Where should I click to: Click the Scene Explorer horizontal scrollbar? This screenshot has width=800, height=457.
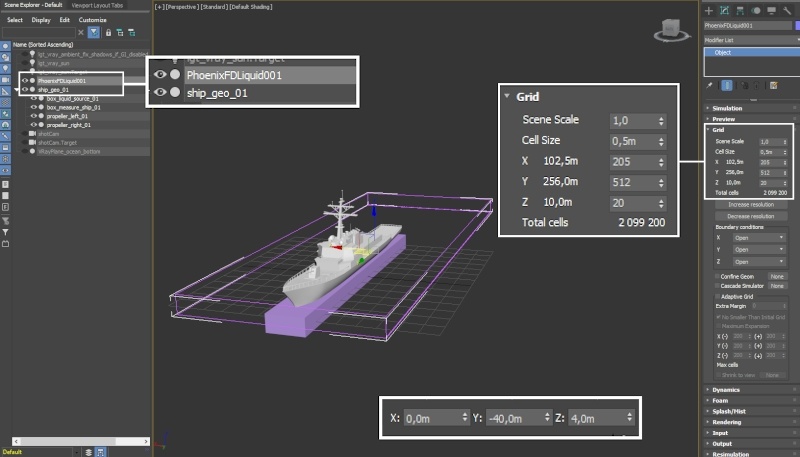[x=81, y=441]
